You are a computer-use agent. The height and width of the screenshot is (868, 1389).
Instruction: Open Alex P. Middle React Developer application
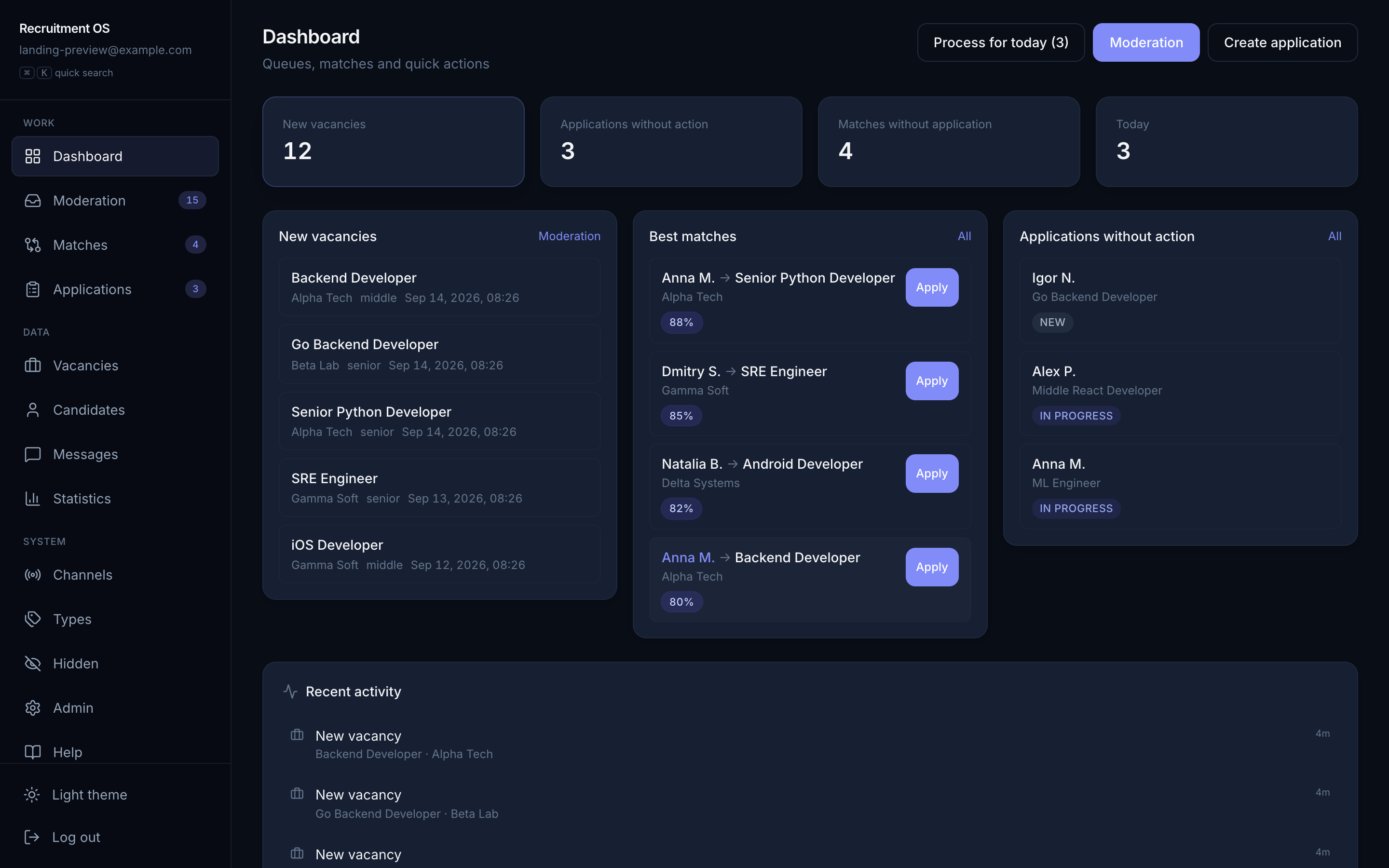point(1180,393)
